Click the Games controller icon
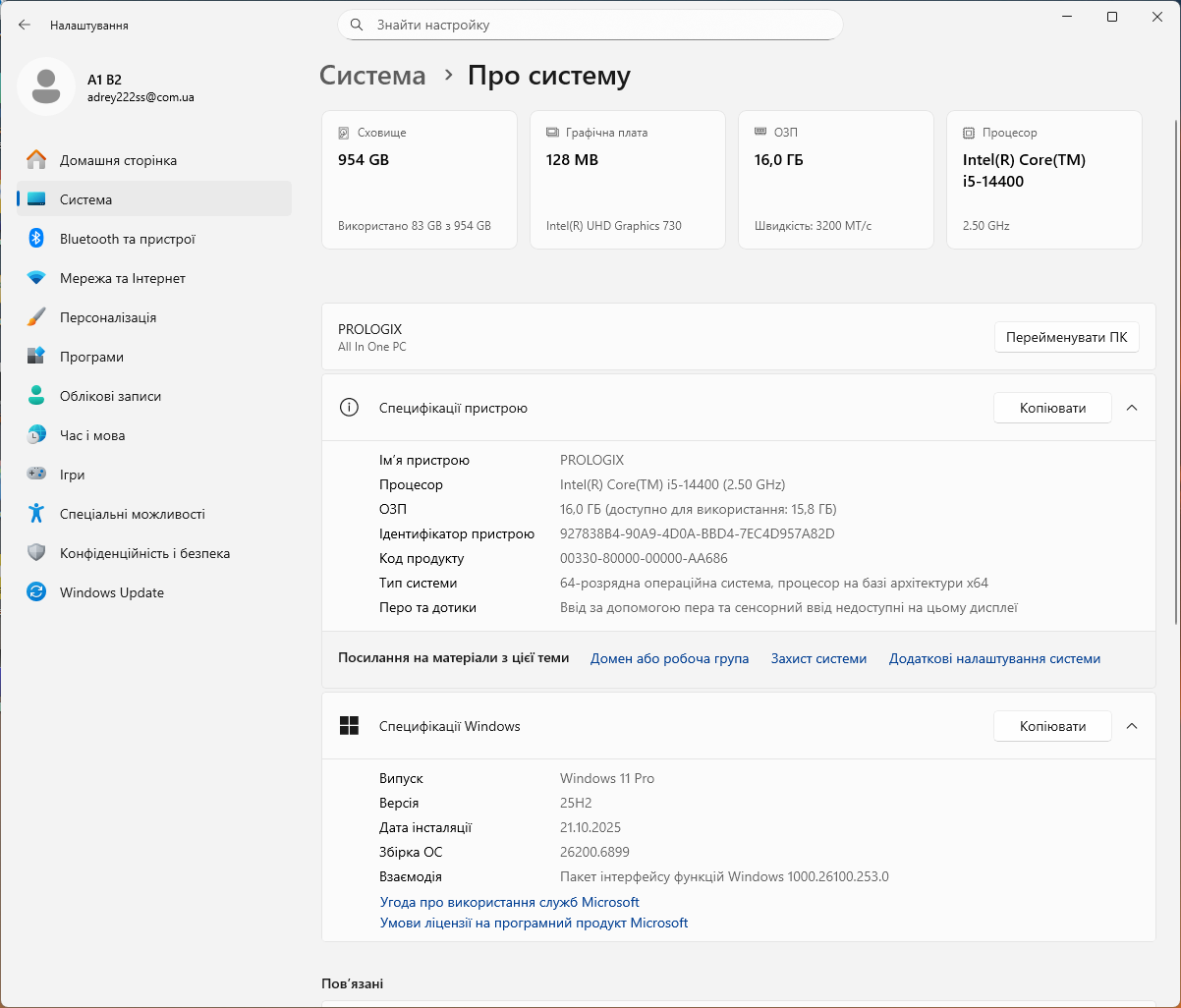Viewport: 1181px width, 1008px height. point(36,475)
